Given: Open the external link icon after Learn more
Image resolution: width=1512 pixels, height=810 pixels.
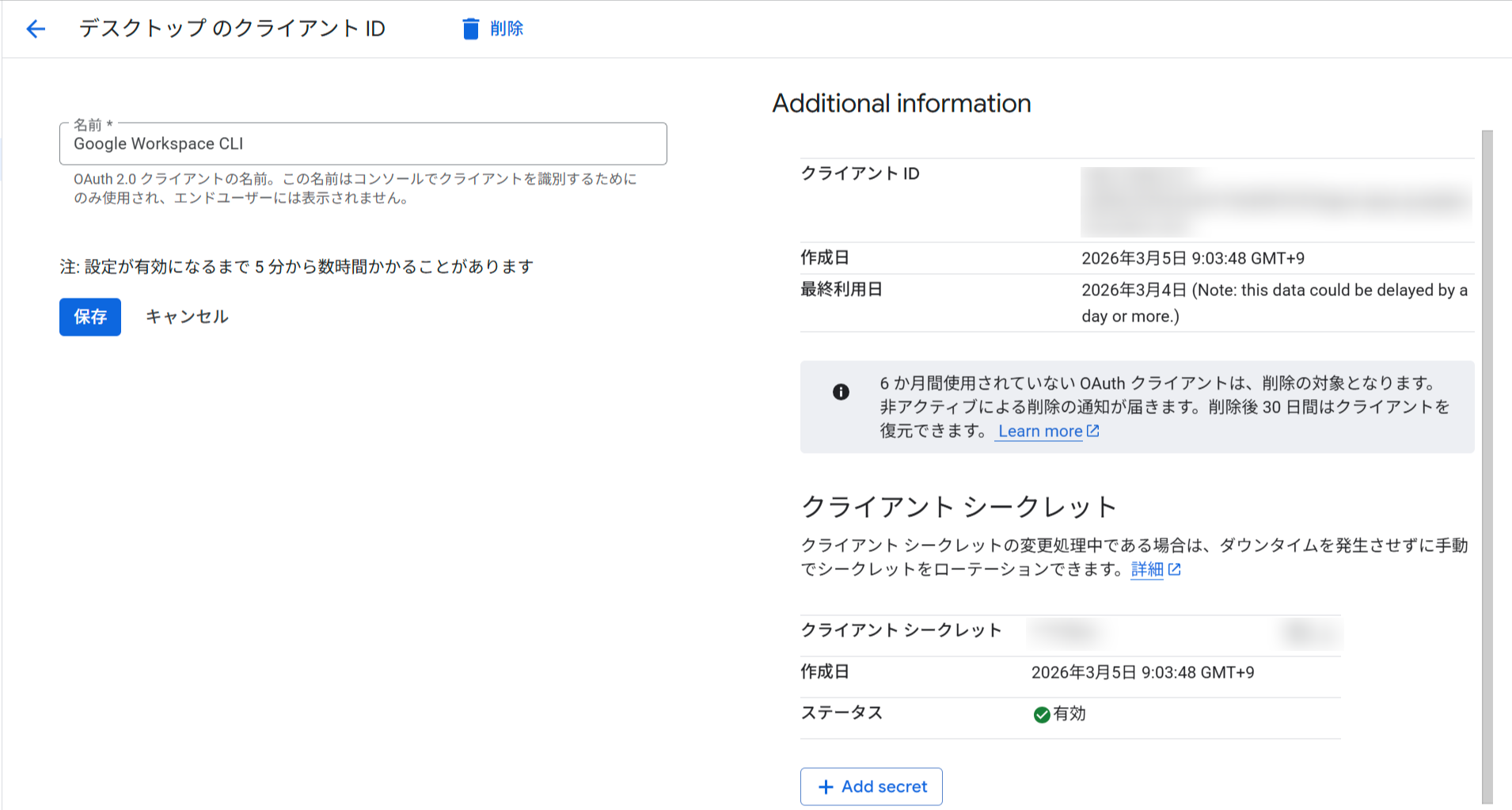Looking at the screenshot, I should [1094, 430].
